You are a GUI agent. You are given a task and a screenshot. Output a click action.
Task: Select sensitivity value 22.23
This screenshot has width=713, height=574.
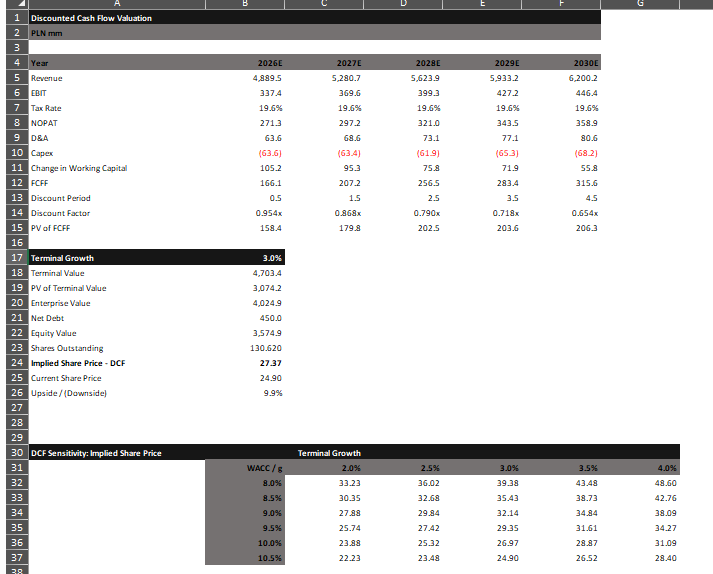(x=349, y=558)
